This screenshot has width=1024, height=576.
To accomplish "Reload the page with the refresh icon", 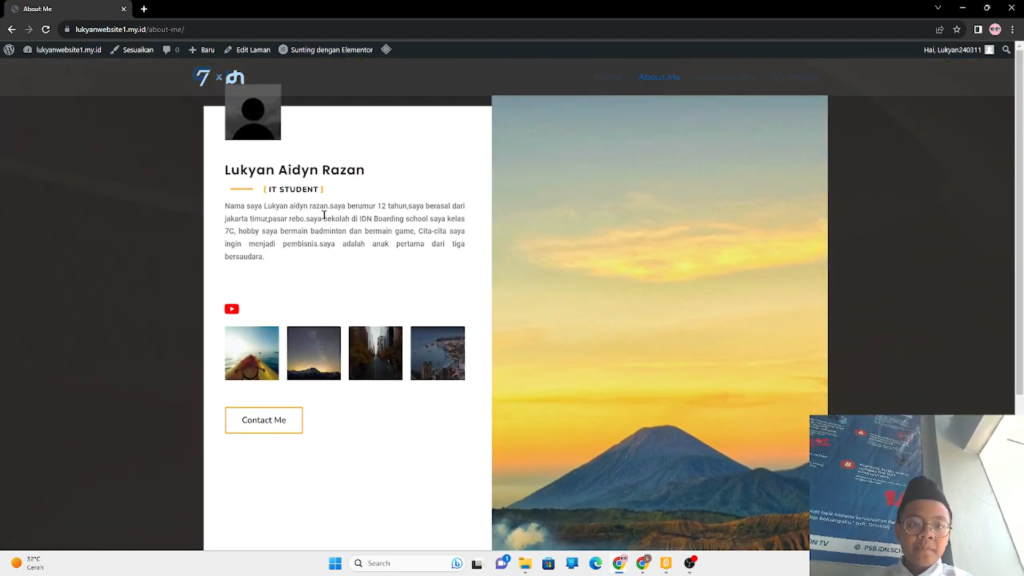I will point(45,29).
